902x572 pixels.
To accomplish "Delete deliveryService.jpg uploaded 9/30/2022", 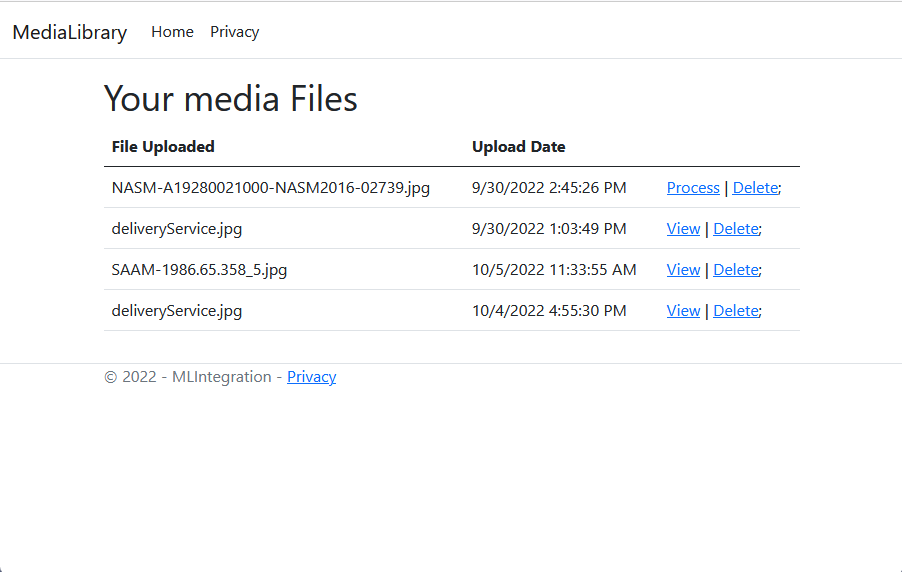I will pyautogui.click(x=736, y=228).
